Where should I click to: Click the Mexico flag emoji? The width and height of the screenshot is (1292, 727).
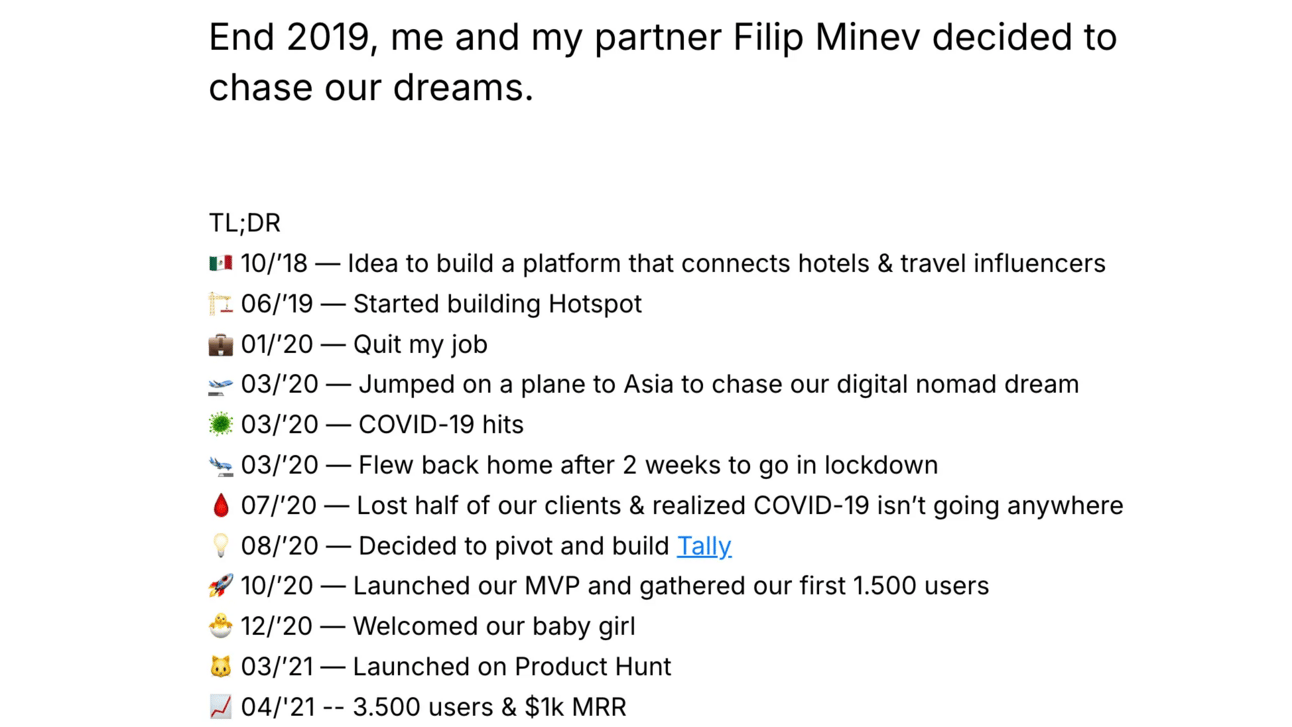click(x=221, y=263)
